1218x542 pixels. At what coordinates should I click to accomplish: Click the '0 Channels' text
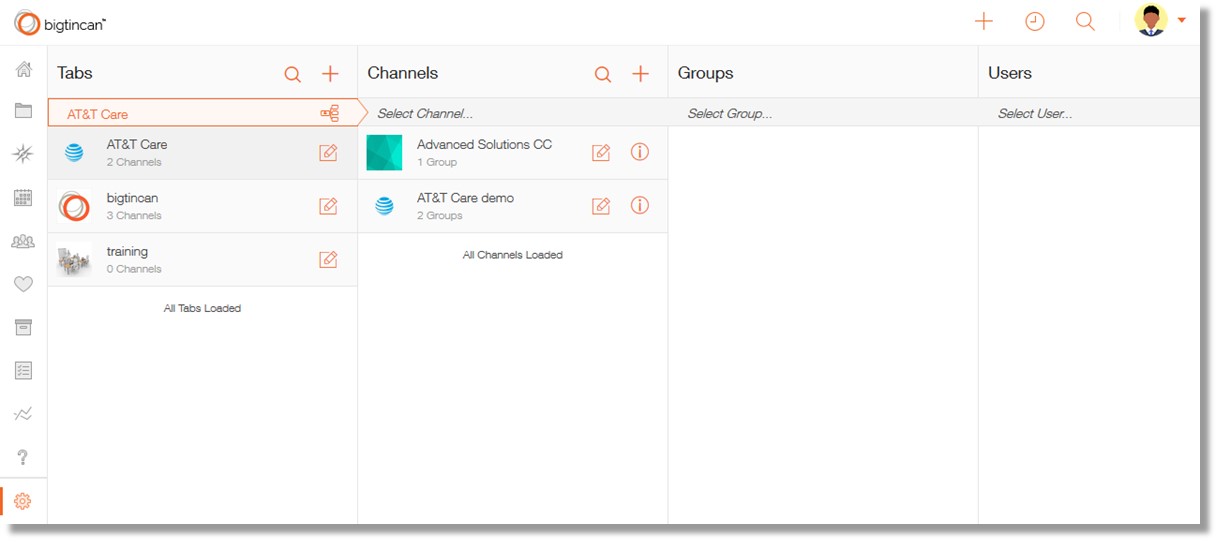point(134,269)
